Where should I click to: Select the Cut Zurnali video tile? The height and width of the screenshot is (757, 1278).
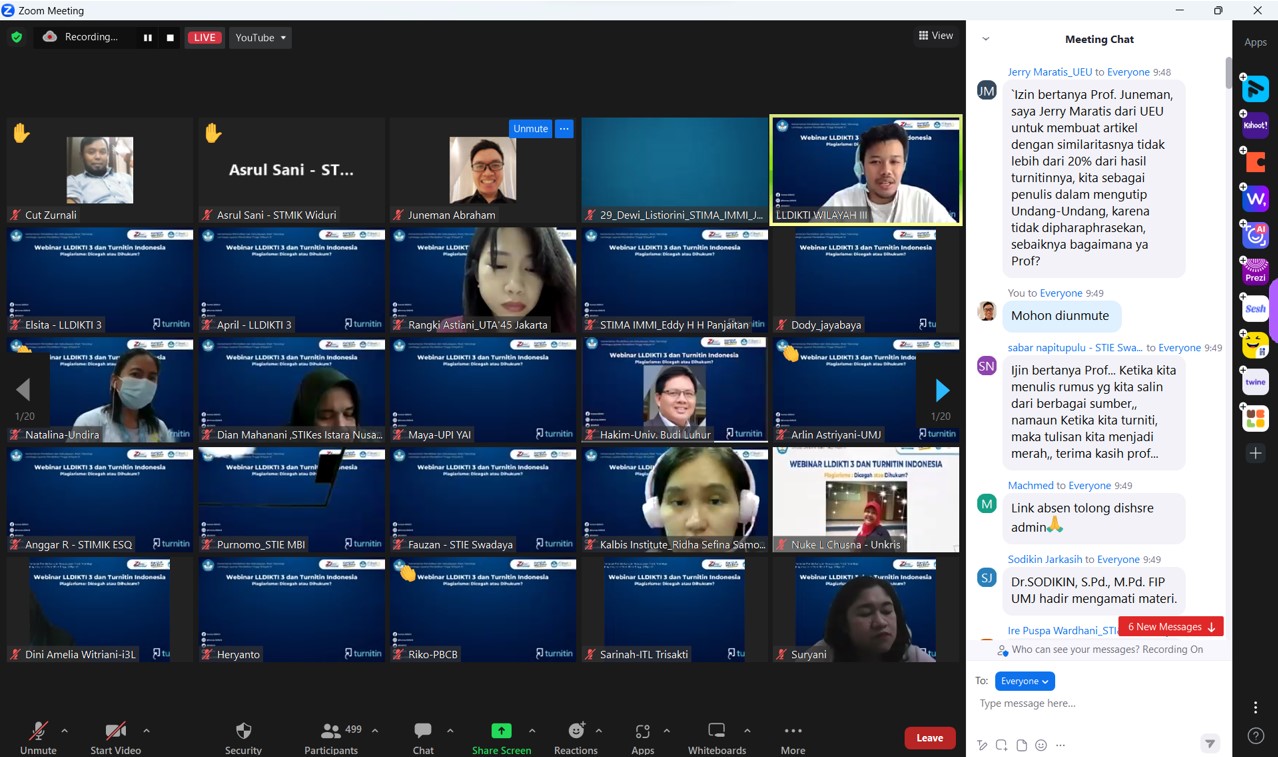click(99, 170)
